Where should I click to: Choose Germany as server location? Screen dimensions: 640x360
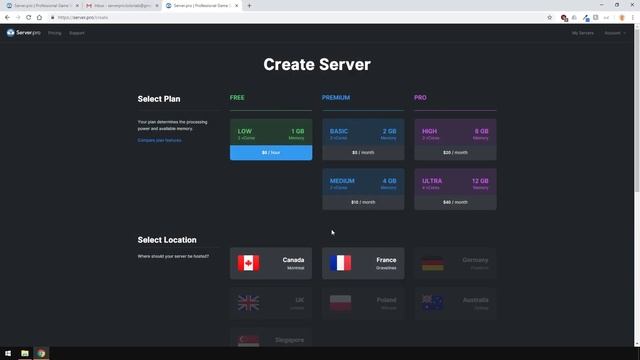pos(456,263)
